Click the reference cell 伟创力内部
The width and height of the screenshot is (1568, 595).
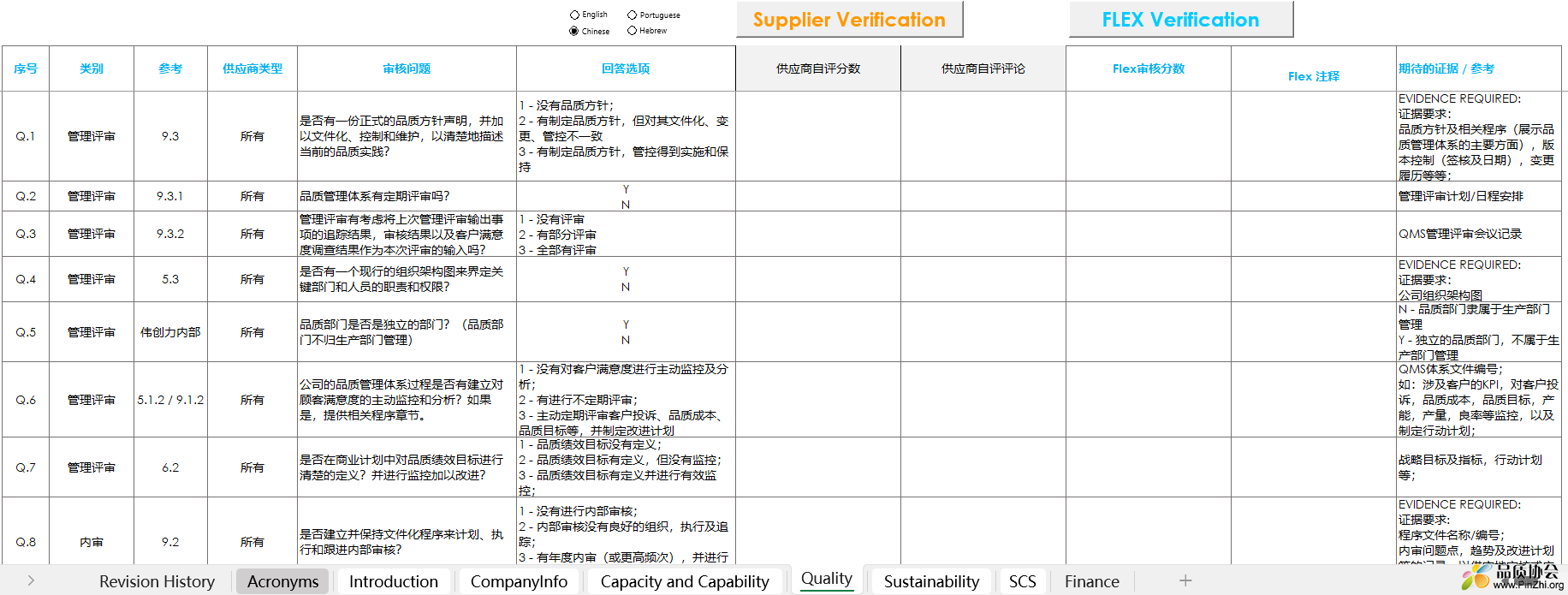coord(170,332)
